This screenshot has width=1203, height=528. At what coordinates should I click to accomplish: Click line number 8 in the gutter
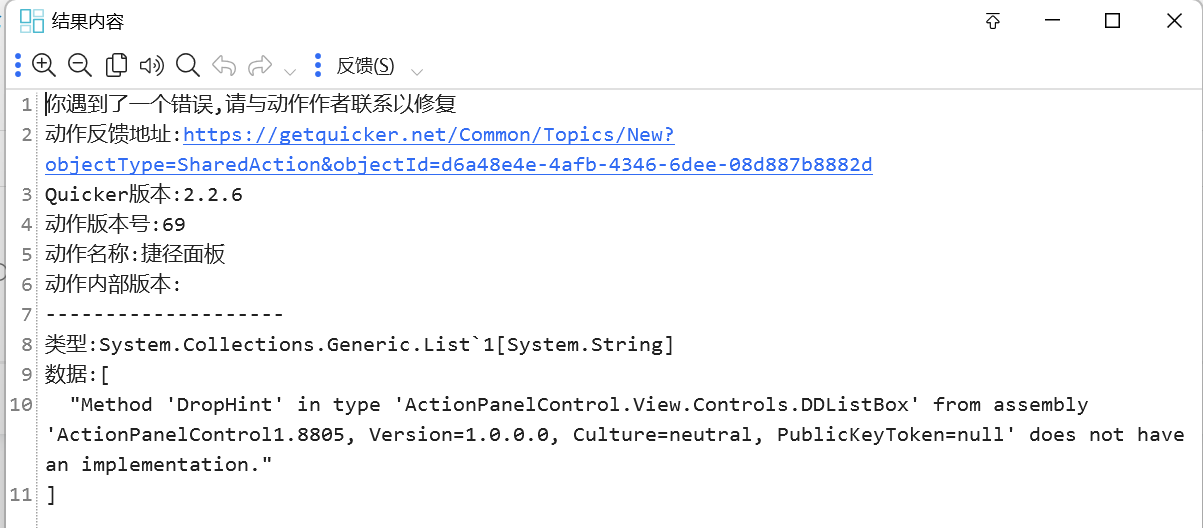coord(26,345)
